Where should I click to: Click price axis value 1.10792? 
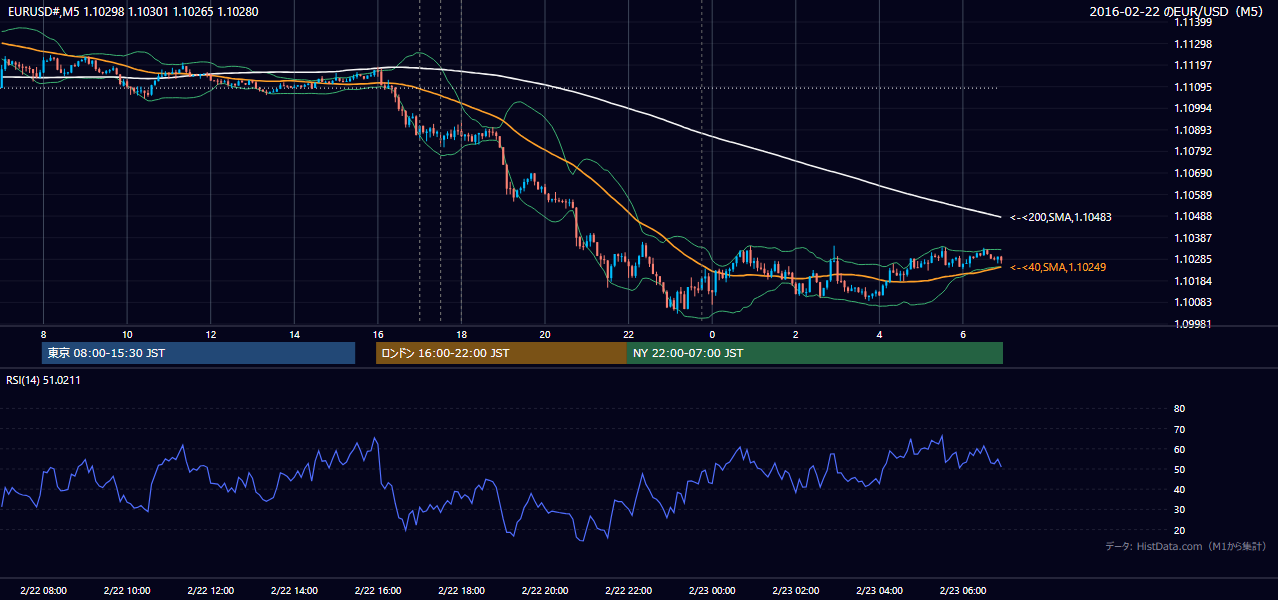(x=1194, y=151)
